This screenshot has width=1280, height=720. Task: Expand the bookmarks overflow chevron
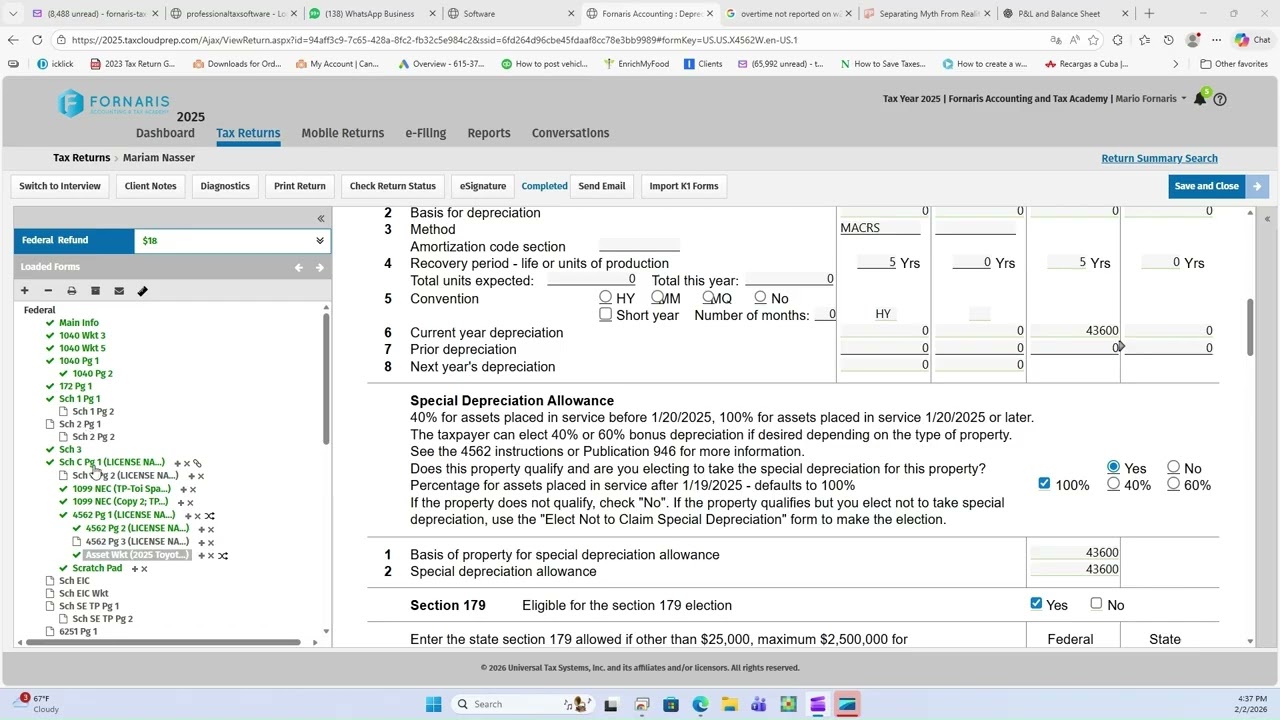pos(1175,64)
